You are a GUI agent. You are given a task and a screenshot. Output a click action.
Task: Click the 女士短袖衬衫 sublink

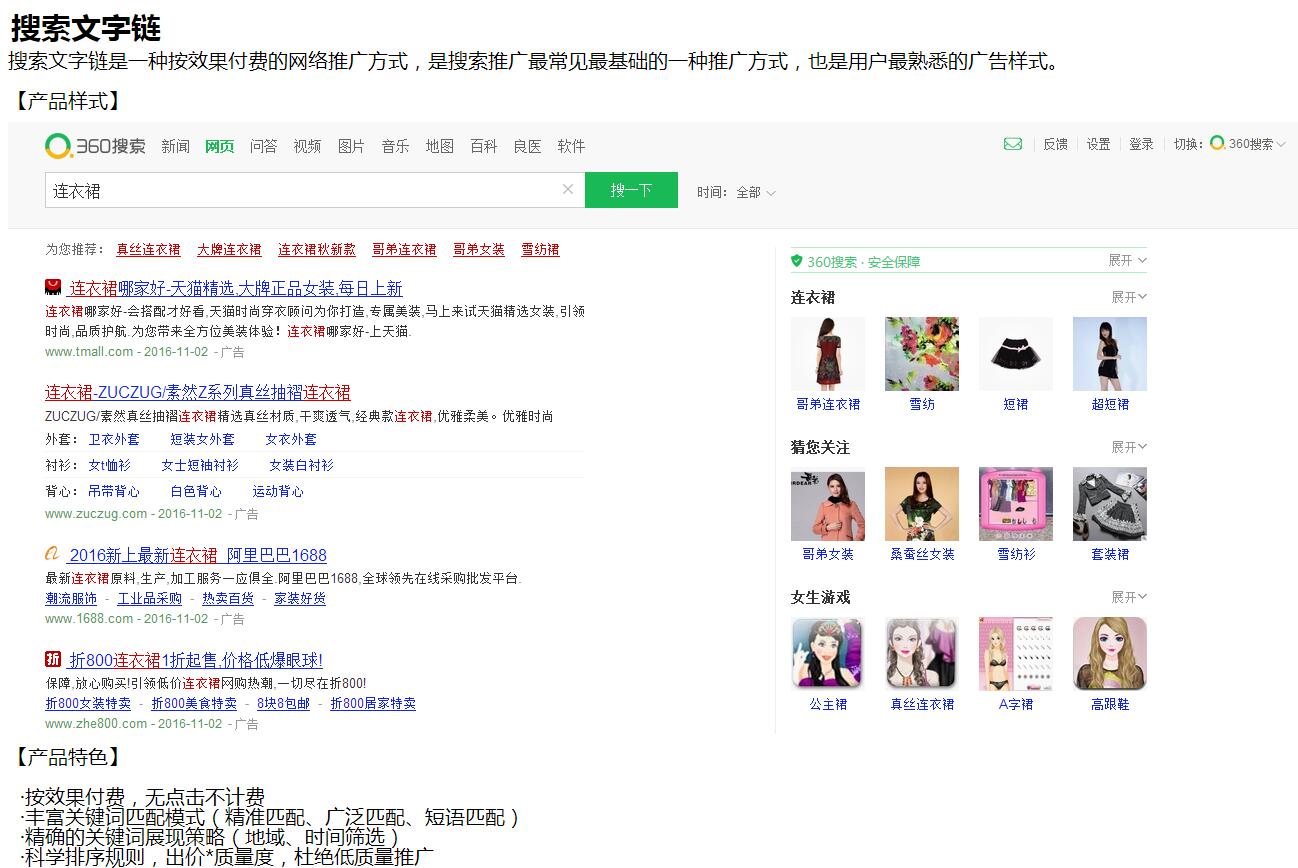(x=200, y=465)
